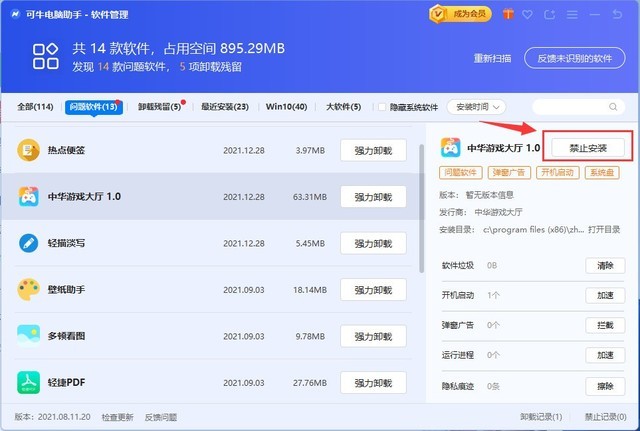Click the 系统盘 orange tag
The height and width of the screenshot is (431, 640).
[602, 173]
